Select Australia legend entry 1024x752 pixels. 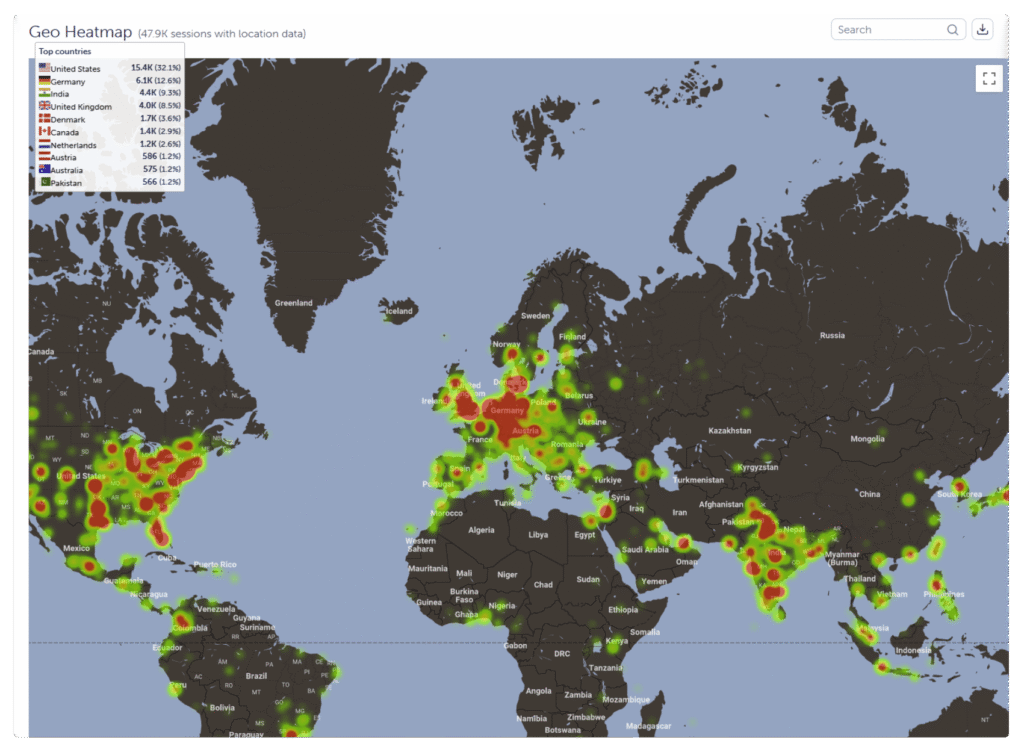110,170
